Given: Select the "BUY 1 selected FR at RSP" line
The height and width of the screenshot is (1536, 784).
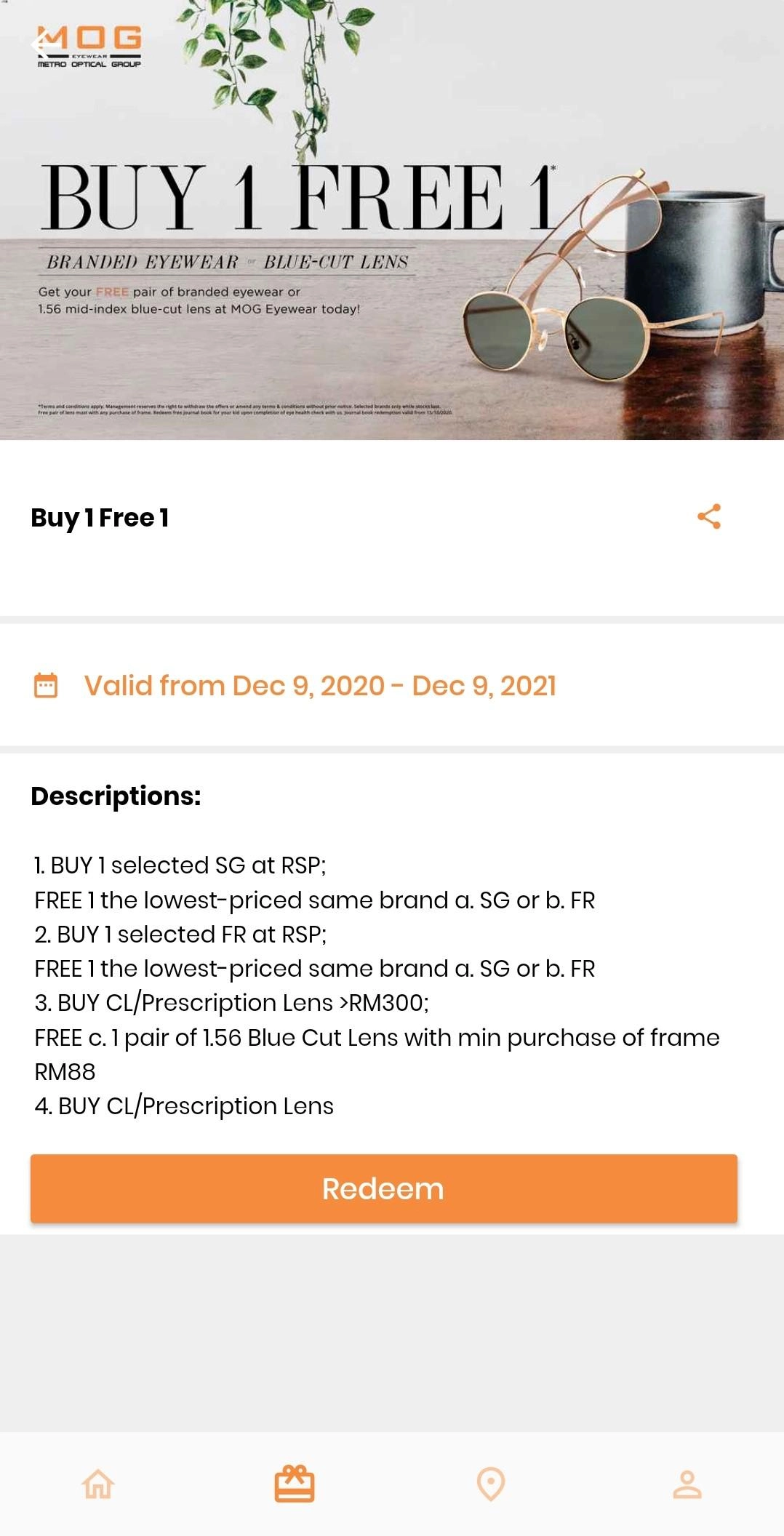Looking at the screenshot, I should (180, 934).
